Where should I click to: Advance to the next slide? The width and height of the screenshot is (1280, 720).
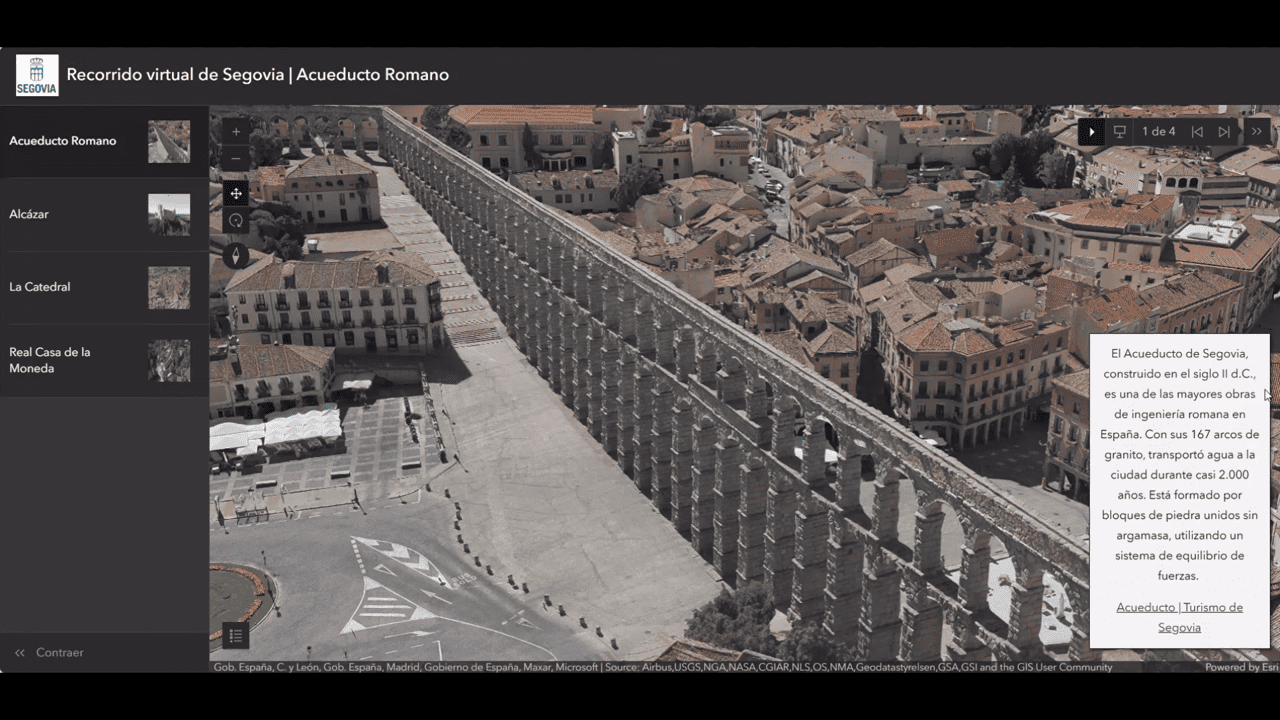pyautogui.click(x=1224, y=132)
